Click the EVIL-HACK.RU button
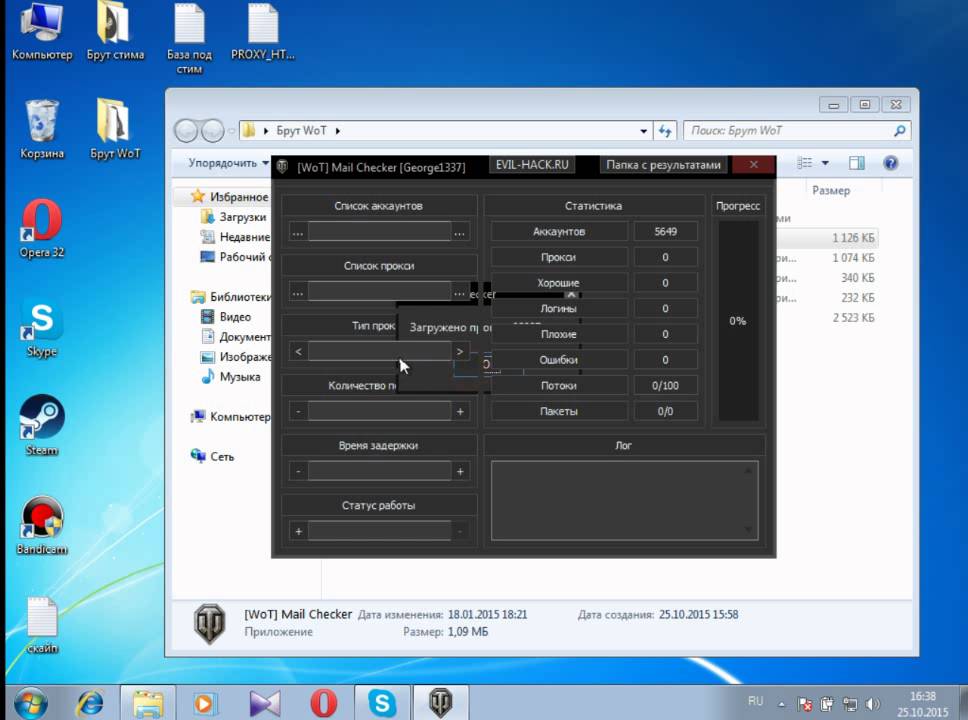968x720 pixels. click(x=532, y=165)
